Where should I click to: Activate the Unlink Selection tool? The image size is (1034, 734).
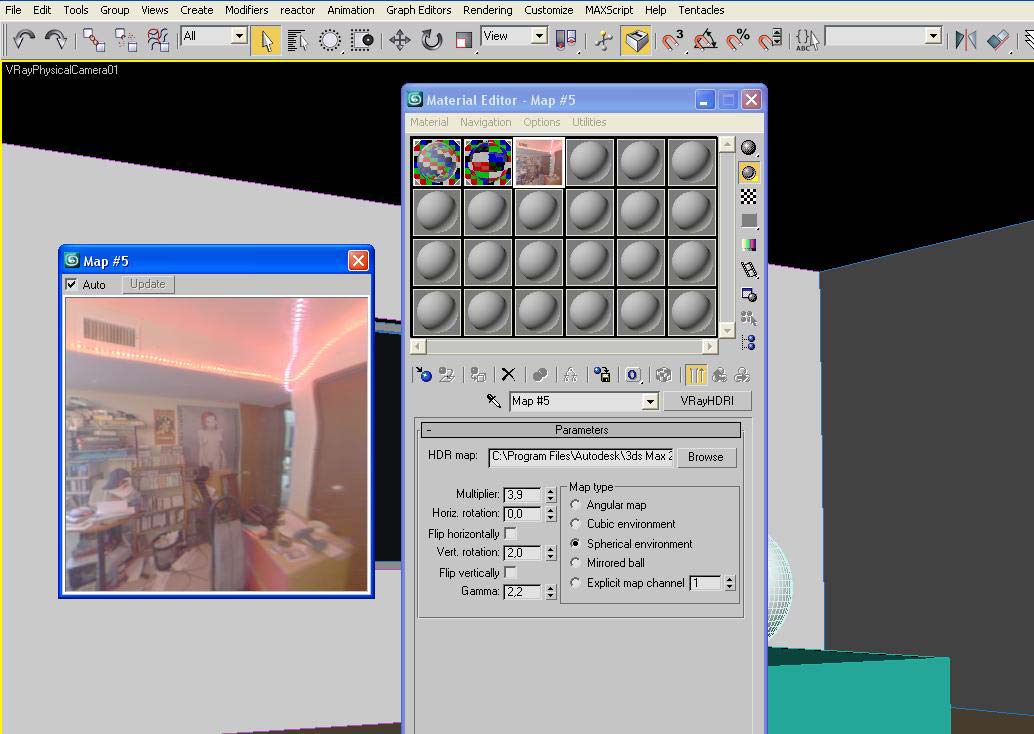pyautogui.click(x=125, y=40)
